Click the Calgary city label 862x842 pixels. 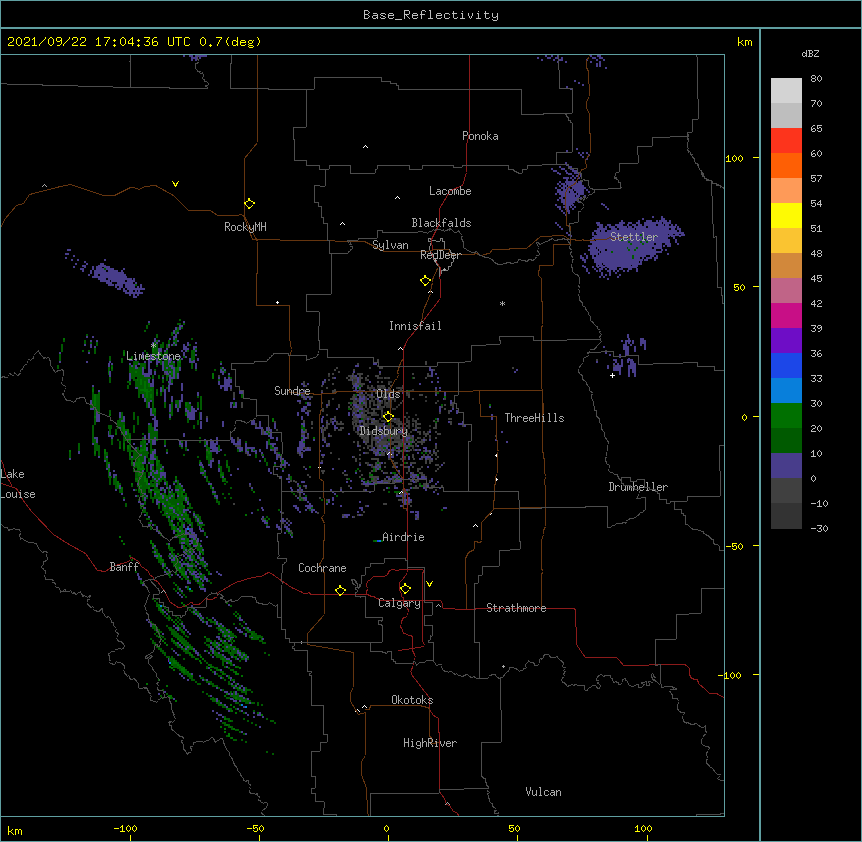[x=400, y=603]
